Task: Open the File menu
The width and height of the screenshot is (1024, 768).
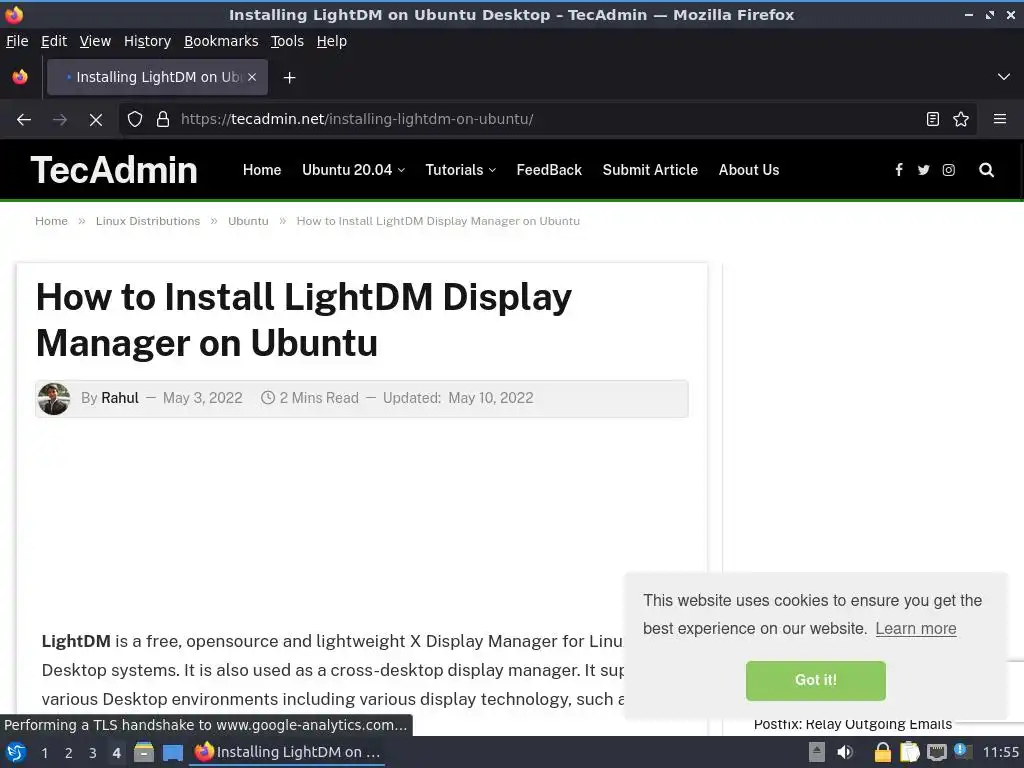Action: coord(17,41)
